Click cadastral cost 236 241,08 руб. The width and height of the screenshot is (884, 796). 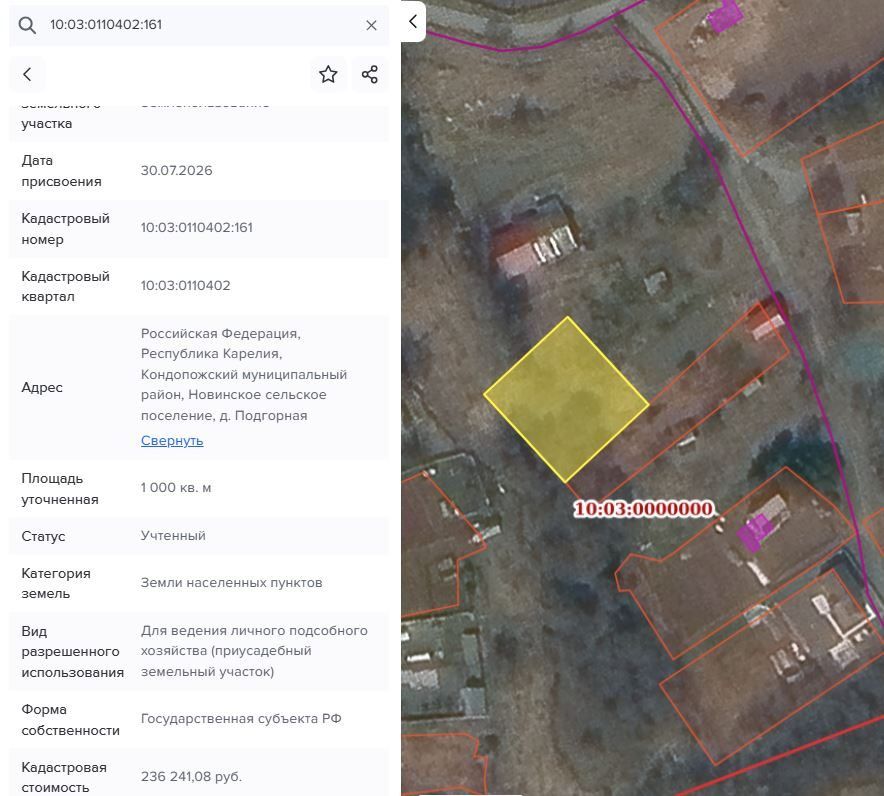pyautogui.click(x=191, y=776)
